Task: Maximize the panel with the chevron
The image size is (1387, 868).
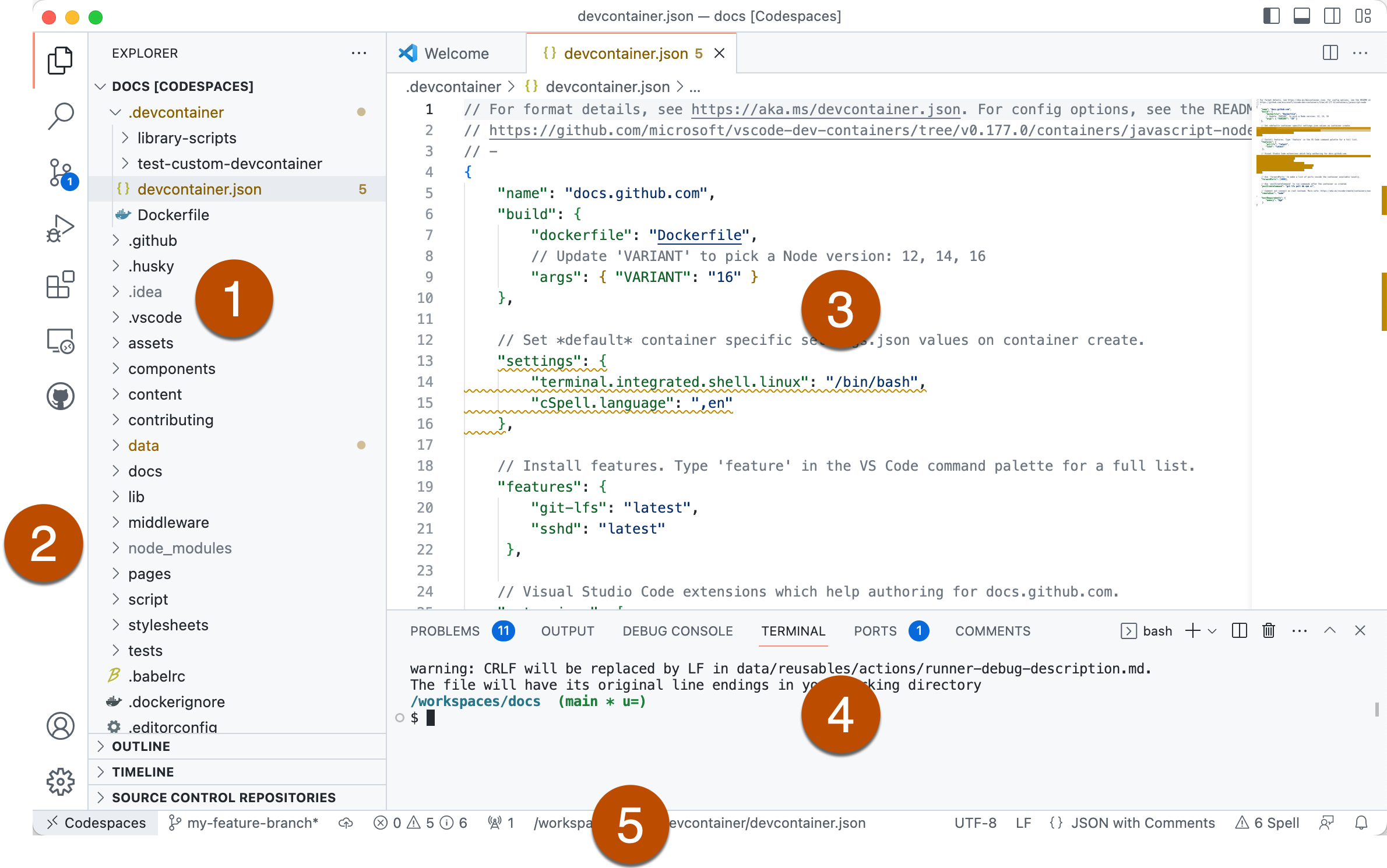Action: tap(1329, 630)
